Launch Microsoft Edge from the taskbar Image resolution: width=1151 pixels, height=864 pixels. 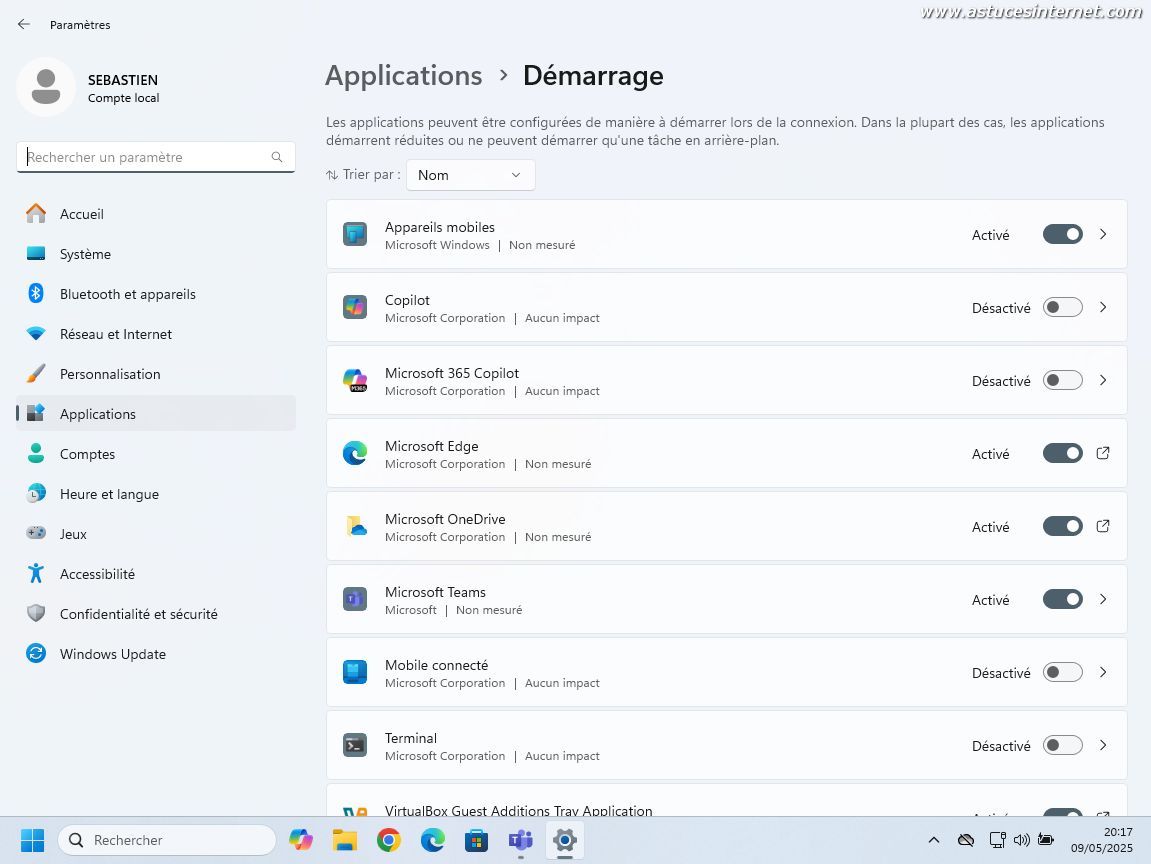(x=433, y=840)
